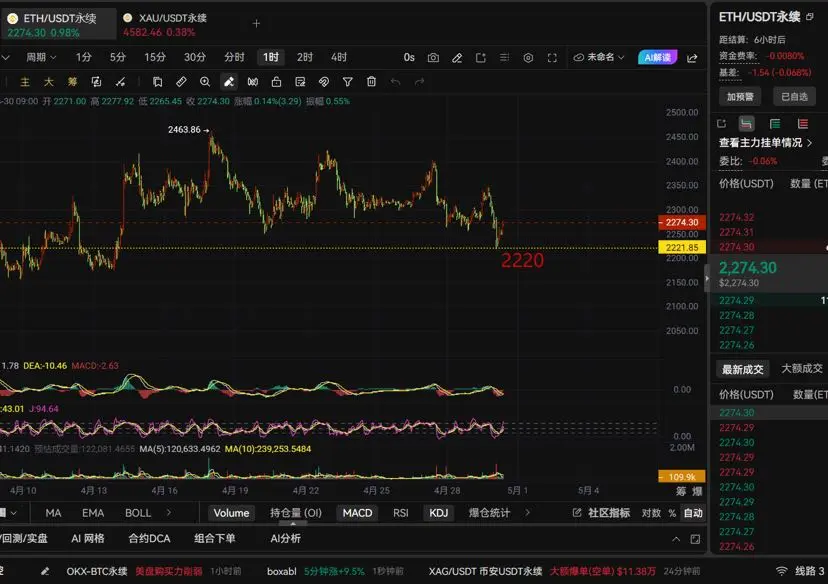Screen dimensions: 828x584
Task: Click the 线路 3 network status
Action: (x=800, y=571)
